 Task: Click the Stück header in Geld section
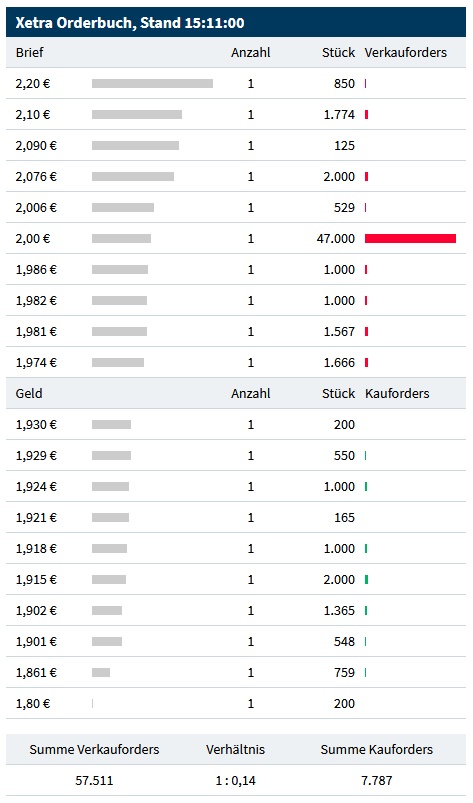tap(338, 393)
